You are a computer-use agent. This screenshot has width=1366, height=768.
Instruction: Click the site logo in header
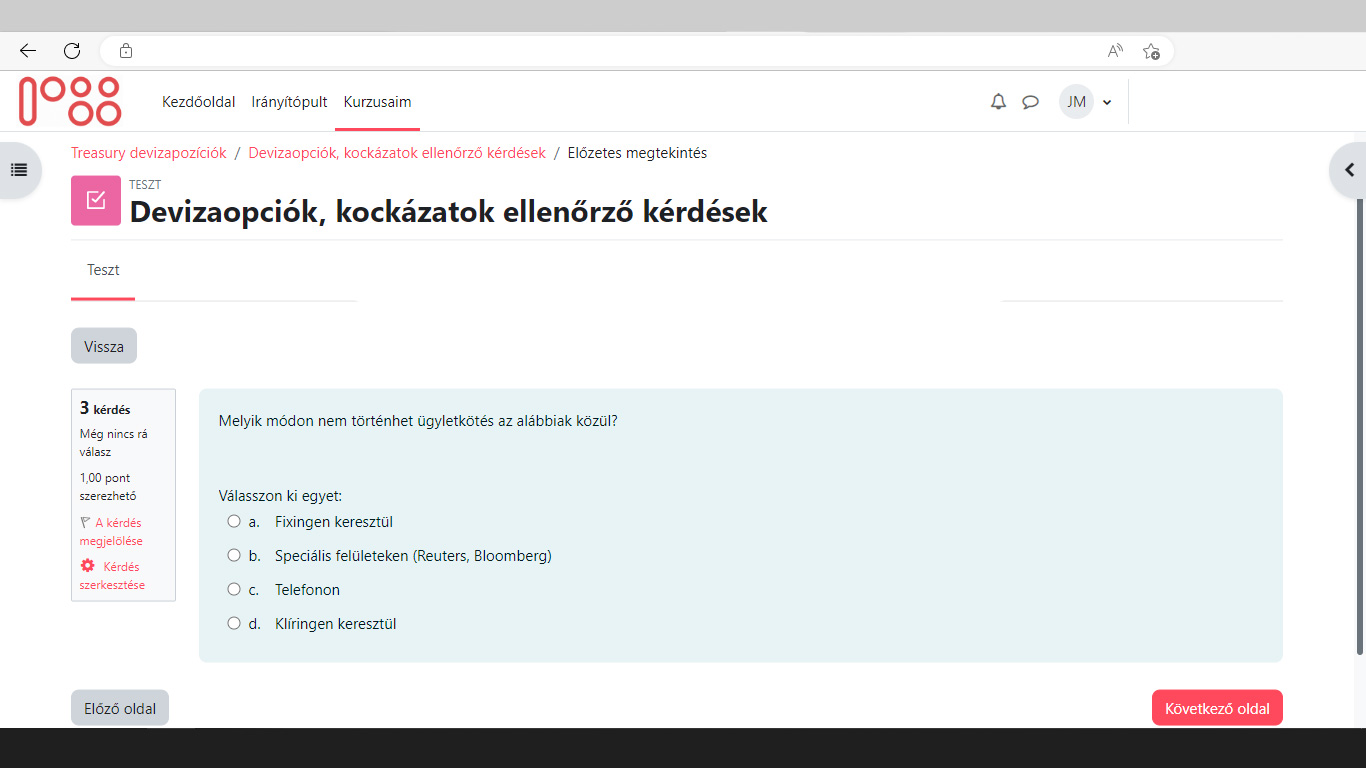(x=70, y=101)
